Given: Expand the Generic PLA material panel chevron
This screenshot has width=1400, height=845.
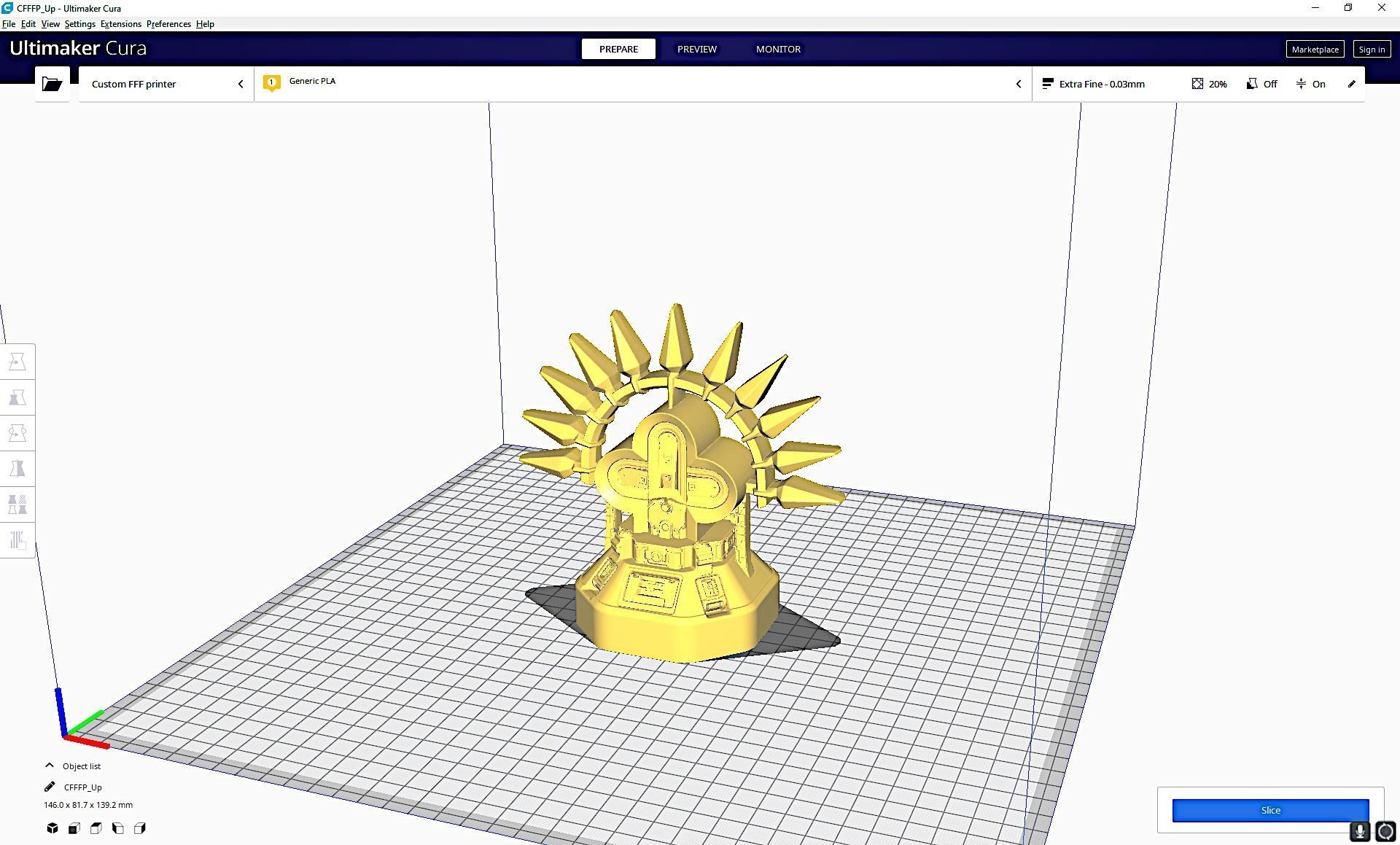Looking at the screenshot, I should [x=1019, y=84].
